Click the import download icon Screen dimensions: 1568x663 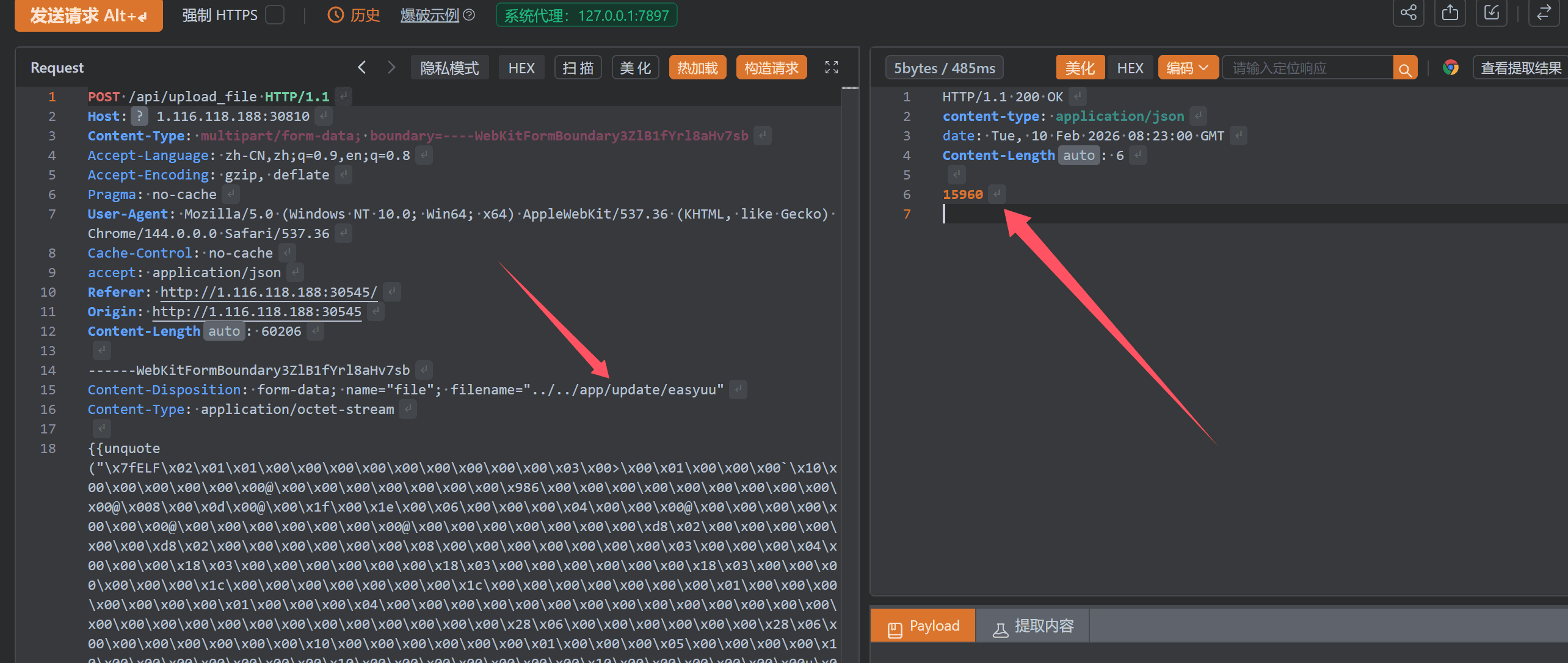tap(1491, 13)
